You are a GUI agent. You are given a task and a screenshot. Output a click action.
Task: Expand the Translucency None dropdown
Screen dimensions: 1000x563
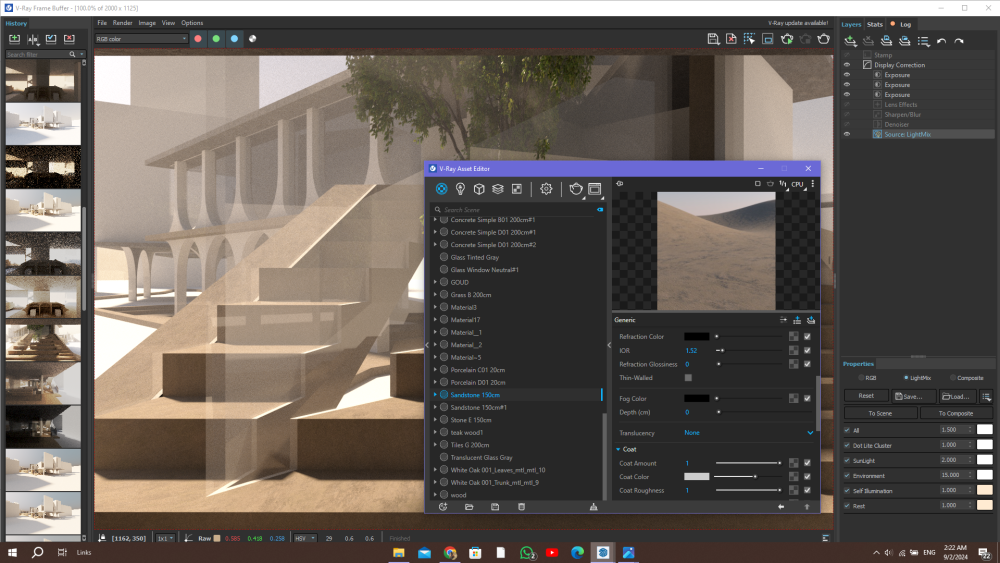click(x=809, y=433)
